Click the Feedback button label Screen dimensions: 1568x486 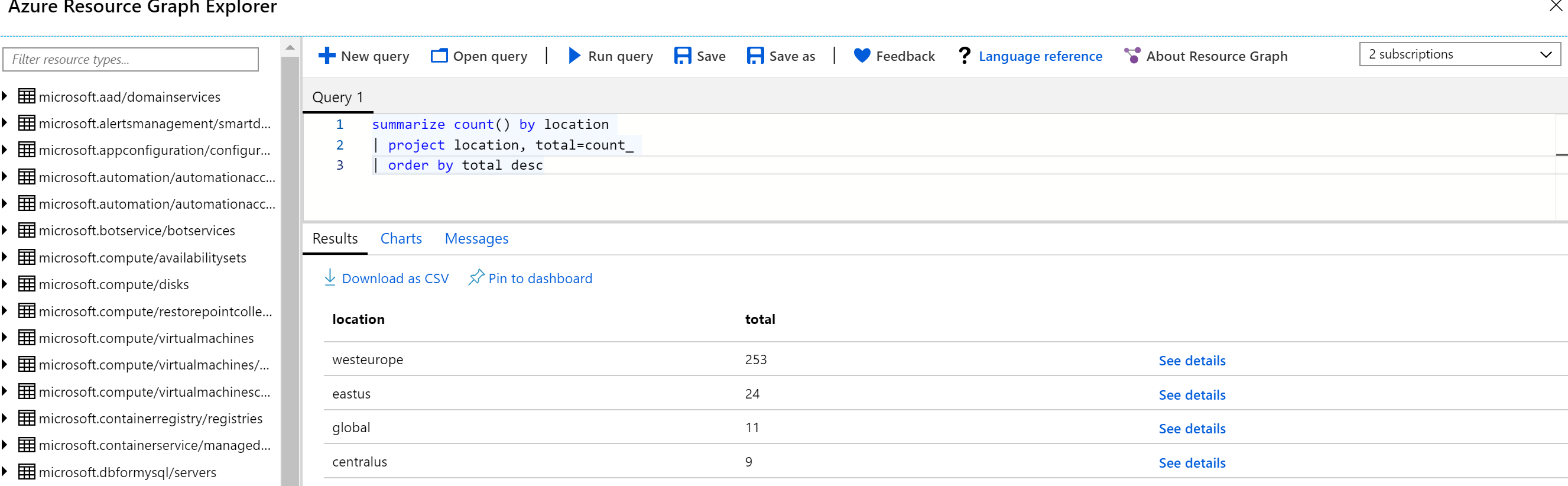point(905,56)
